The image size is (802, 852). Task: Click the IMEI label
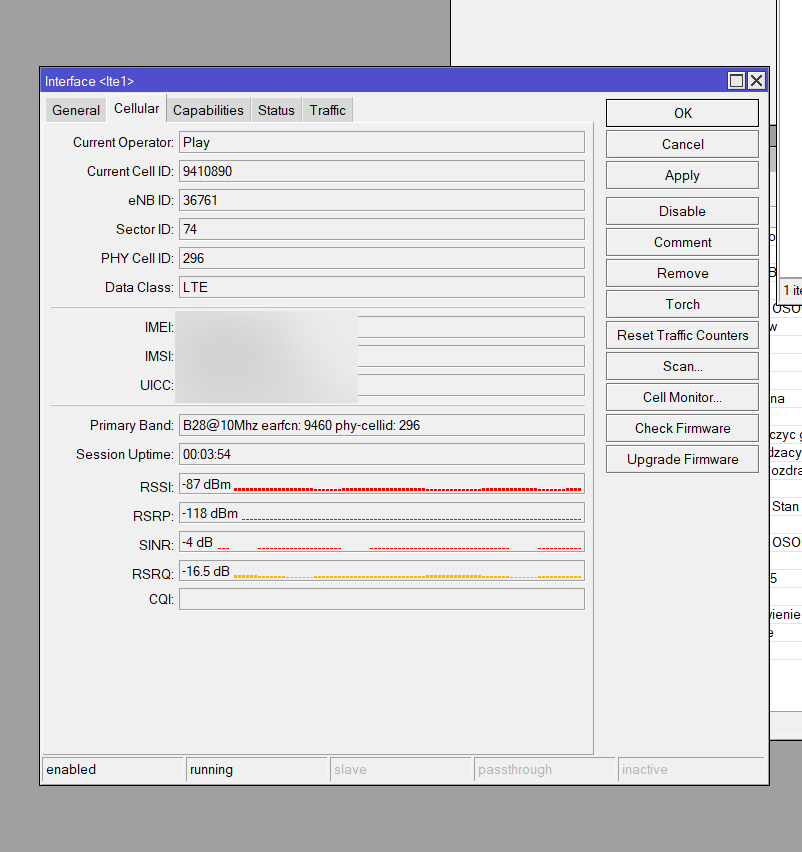tap(159, 327)
